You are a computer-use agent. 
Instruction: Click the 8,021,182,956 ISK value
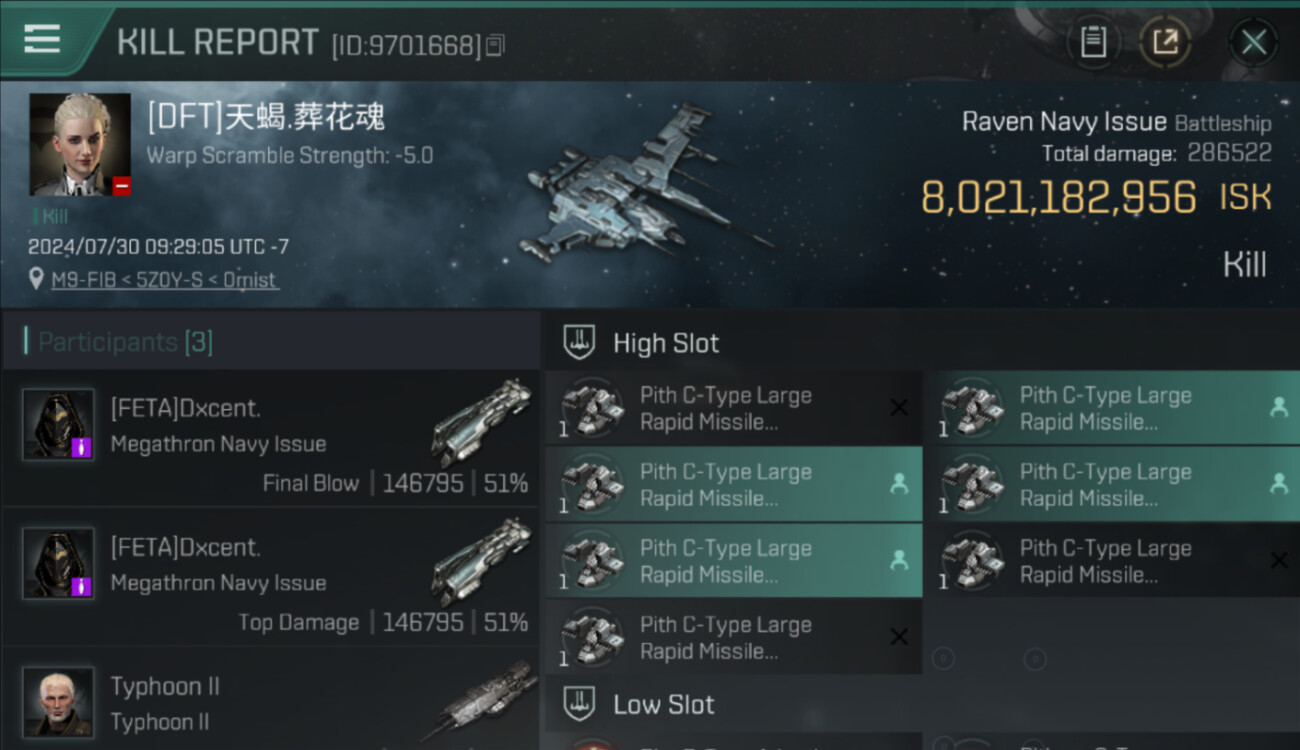1059,197
